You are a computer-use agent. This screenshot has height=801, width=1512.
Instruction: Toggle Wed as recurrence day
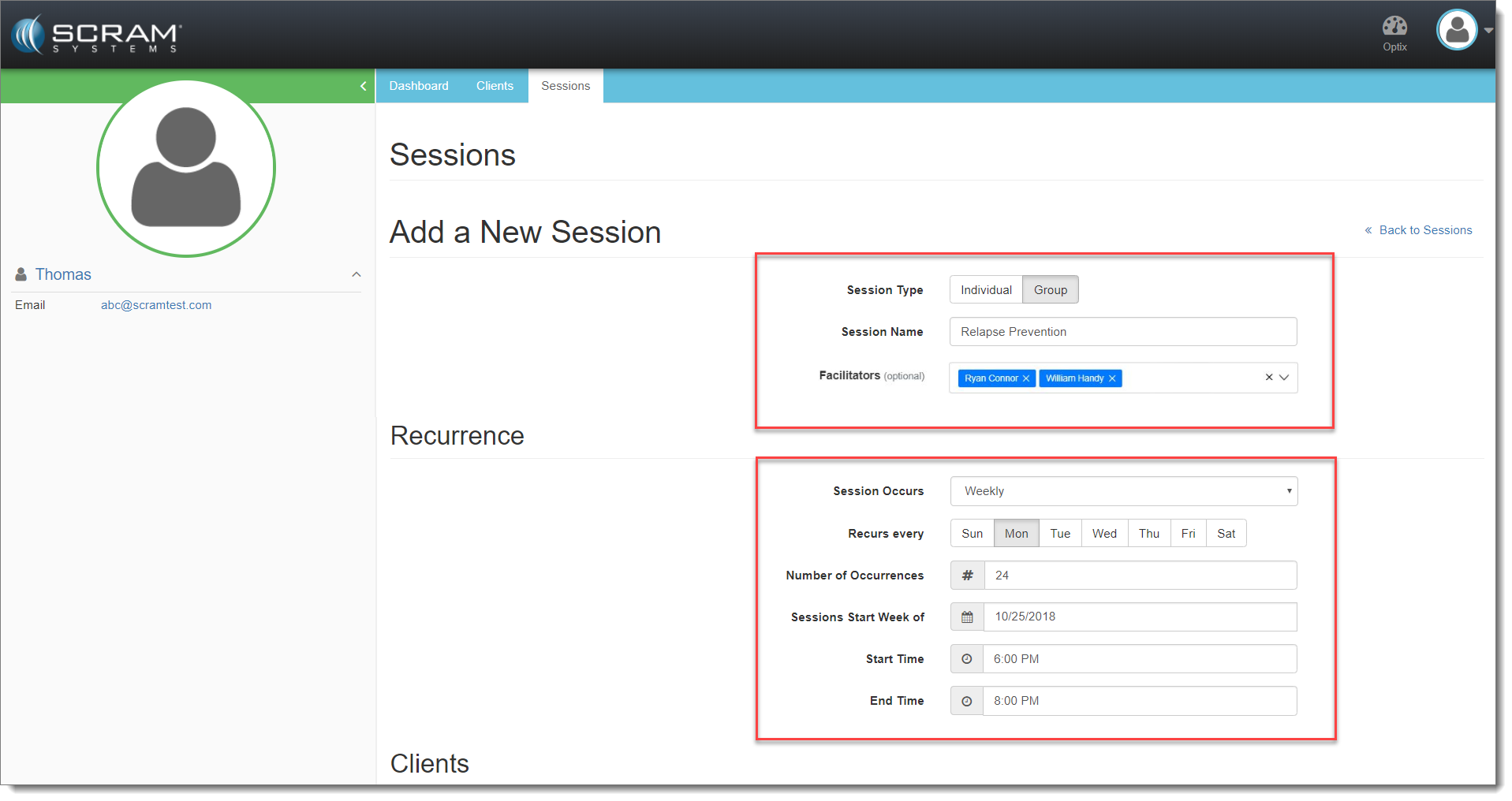pos(1104,534)
